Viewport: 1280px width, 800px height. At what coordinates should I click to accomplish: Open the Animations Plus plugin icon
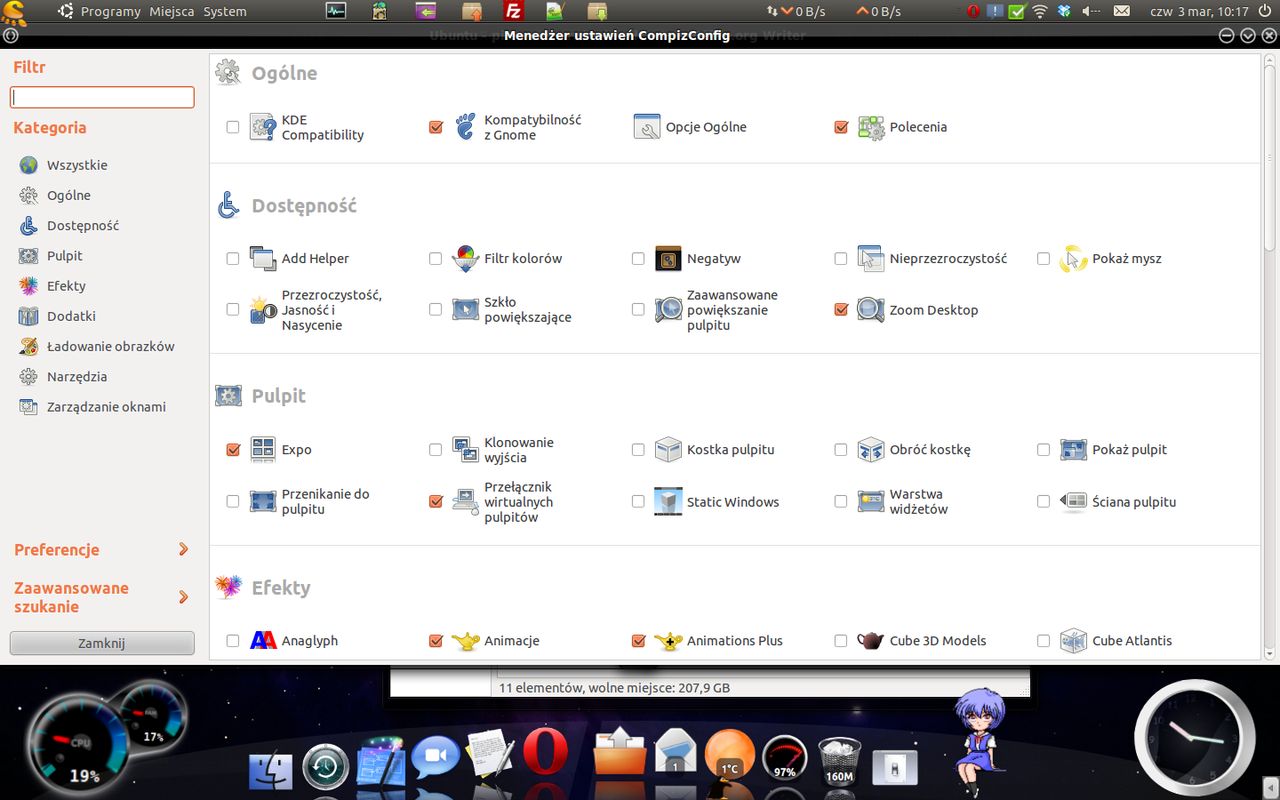point(668,641)
